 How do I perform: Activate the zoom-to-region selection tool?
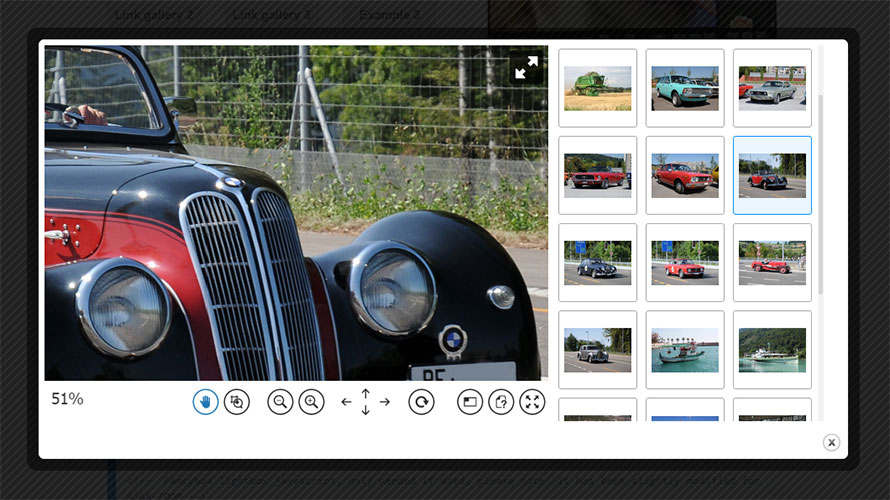(237, 402)
